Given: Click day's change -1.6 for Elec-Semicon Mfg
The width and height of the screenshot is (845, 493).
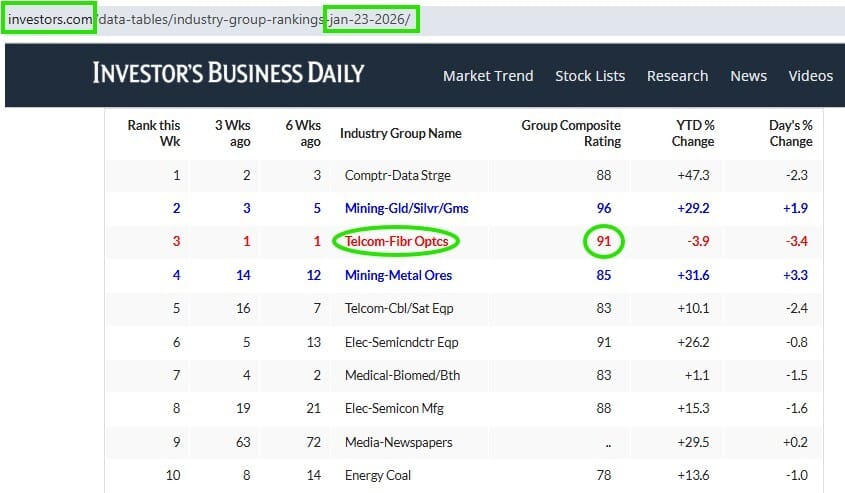Looking at the screenshot, I should coord(796,408).
